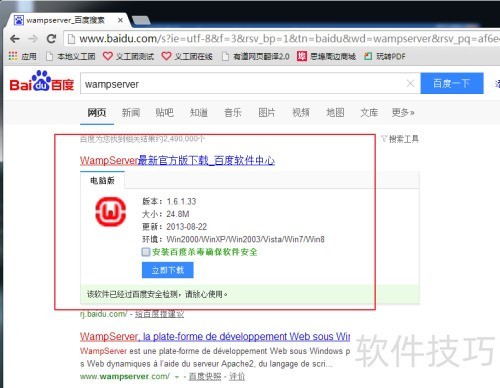Click the browser address bar URL
Viewport: 500px width, 388px height.
click(289, 39)
